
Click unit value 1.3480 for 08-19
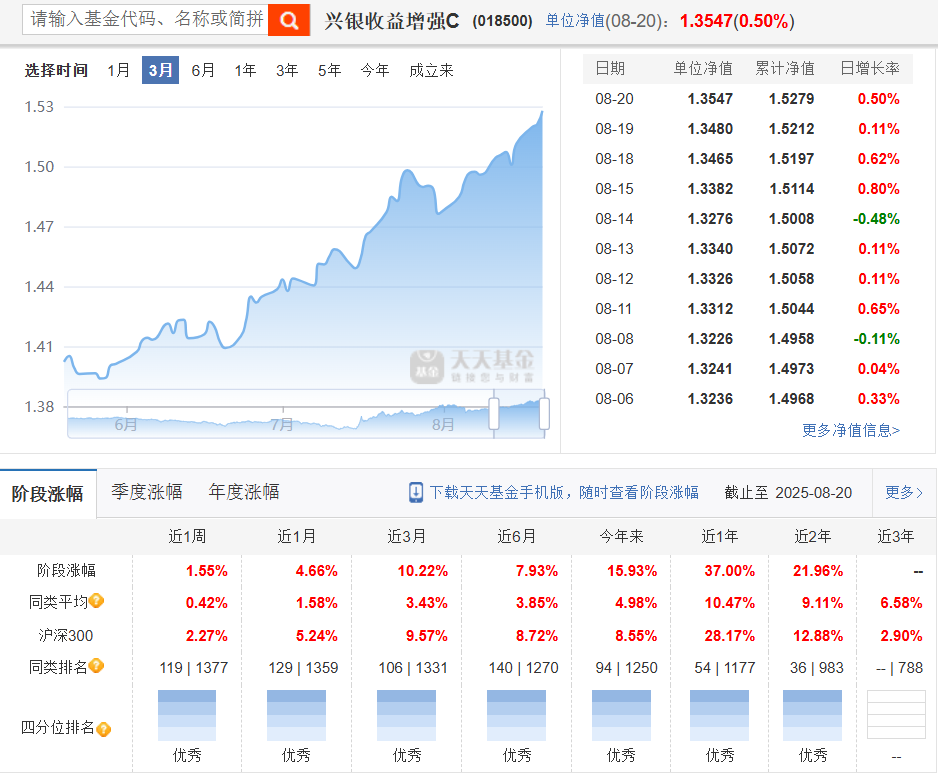pyautogui.click(x=710, y=129)
